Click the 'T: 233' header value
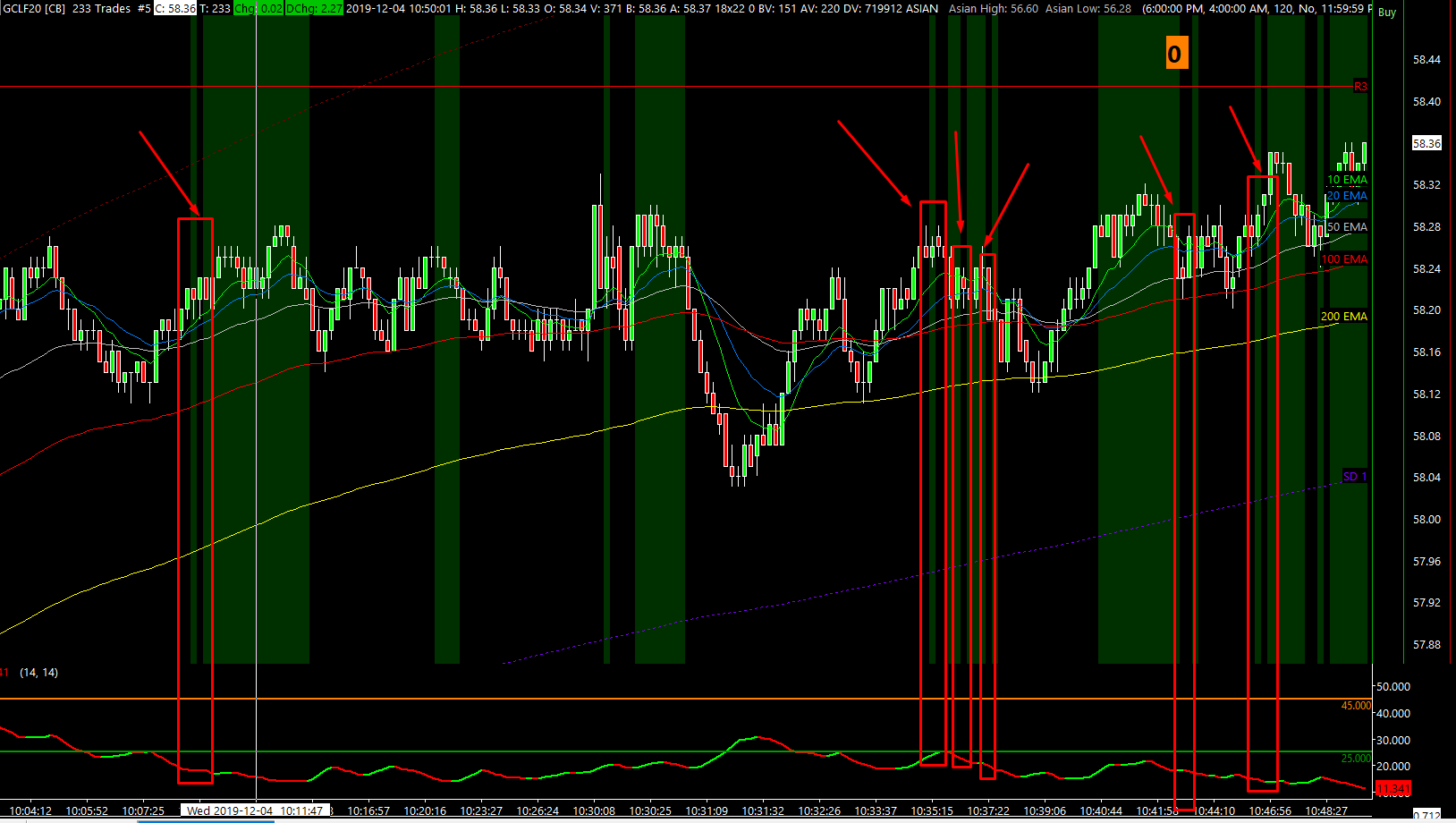The width and height of the screenshot is (1456, 823). point(215,8)
